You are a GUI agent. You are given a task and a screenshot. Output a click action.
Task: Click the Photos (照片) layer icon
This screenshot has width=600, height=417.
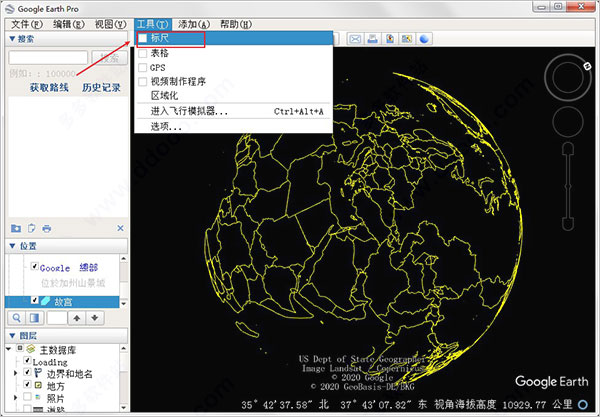(38, 397)
